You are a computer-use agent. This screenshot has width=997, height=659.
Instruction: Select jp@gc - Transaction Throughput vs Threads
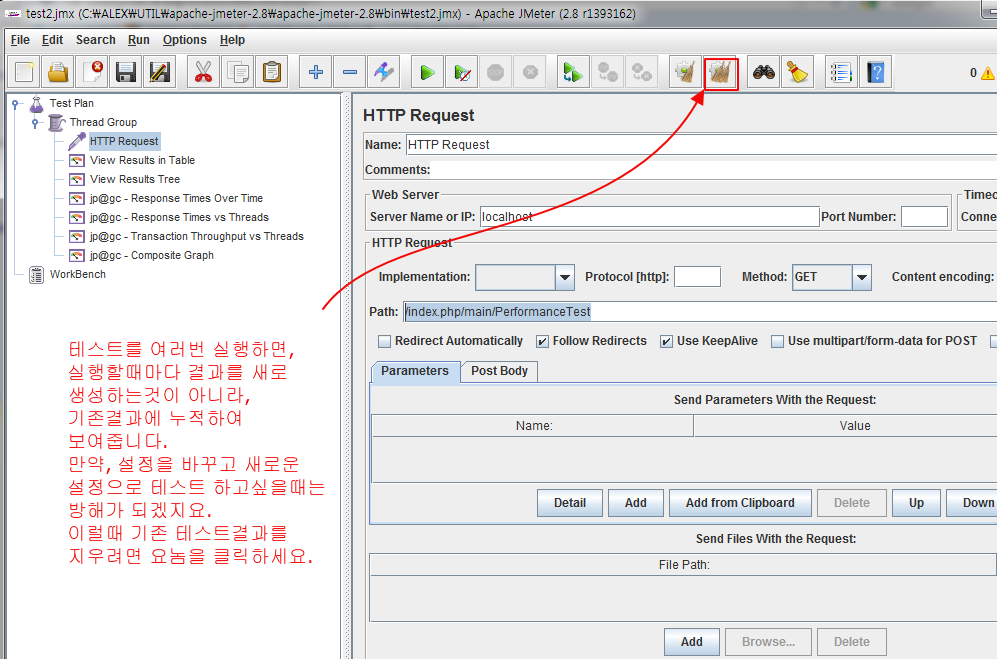coord(196,237)
